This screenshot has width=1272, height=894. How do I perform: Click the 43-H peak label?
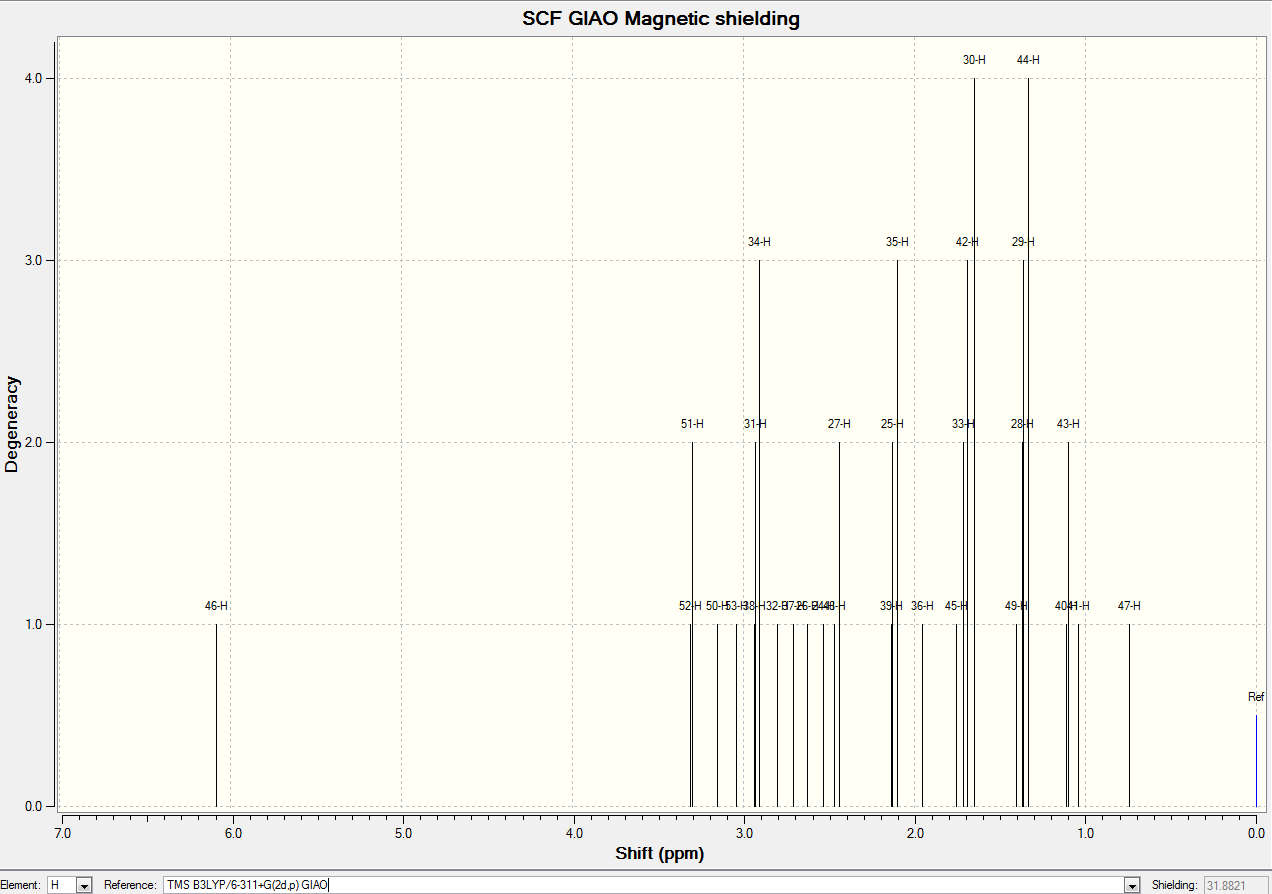(1068, 424)
